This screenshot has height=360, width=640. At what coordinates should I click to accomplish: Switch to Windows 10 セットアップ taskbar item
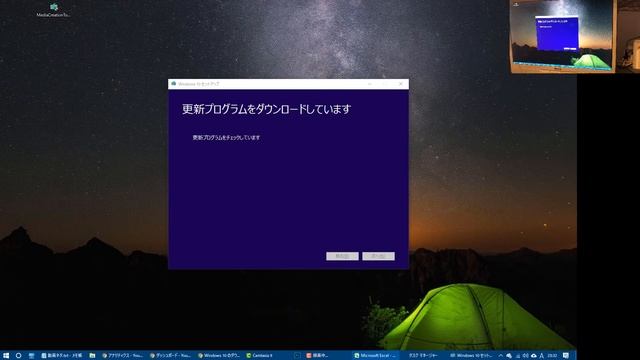pyautogui.click(x=471, y=356)
